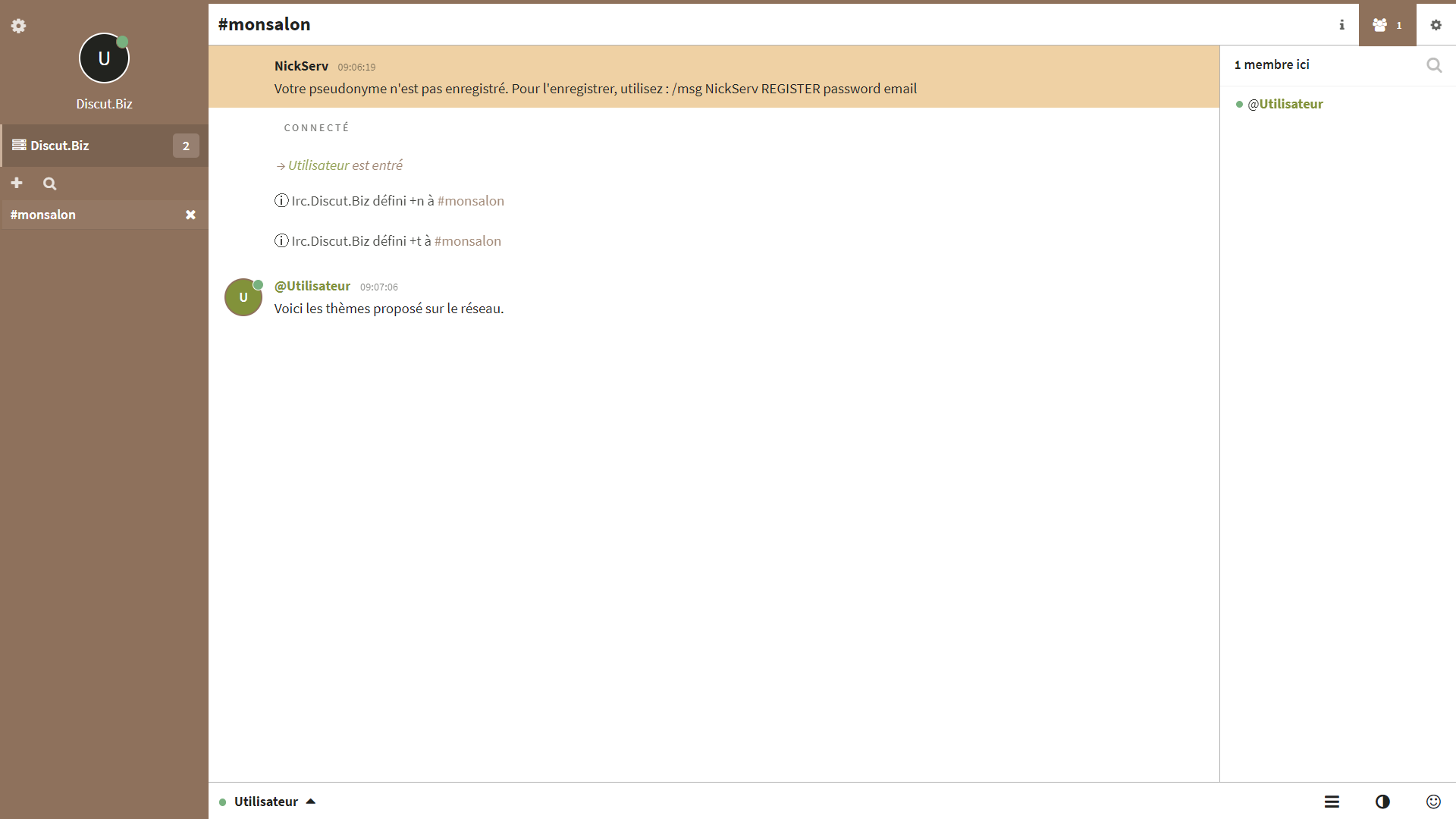Viewport: 1456px width, 819px height.
Task: Open the hamburger menu at bottom
Action: click(x=1332, y=802)
